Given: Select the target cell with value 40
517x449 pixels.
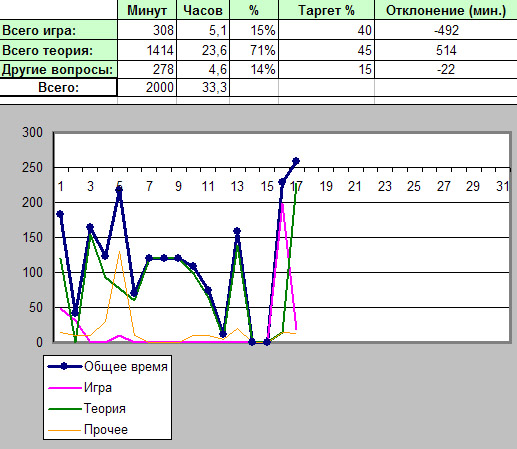Looking at the screenshot, I should click(x=326, y=30).
